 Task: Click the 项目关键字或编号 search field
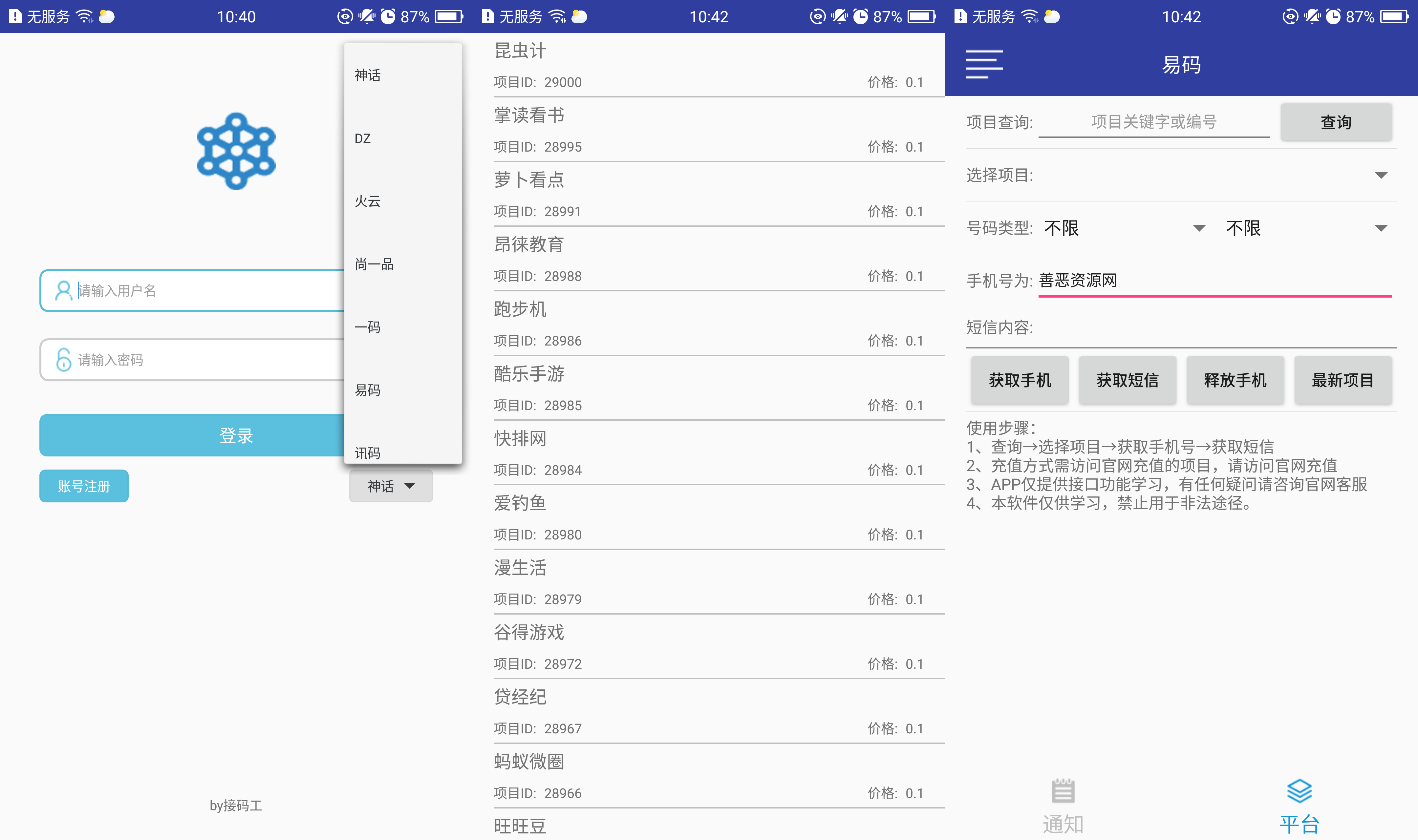(x=1154, y=122)
